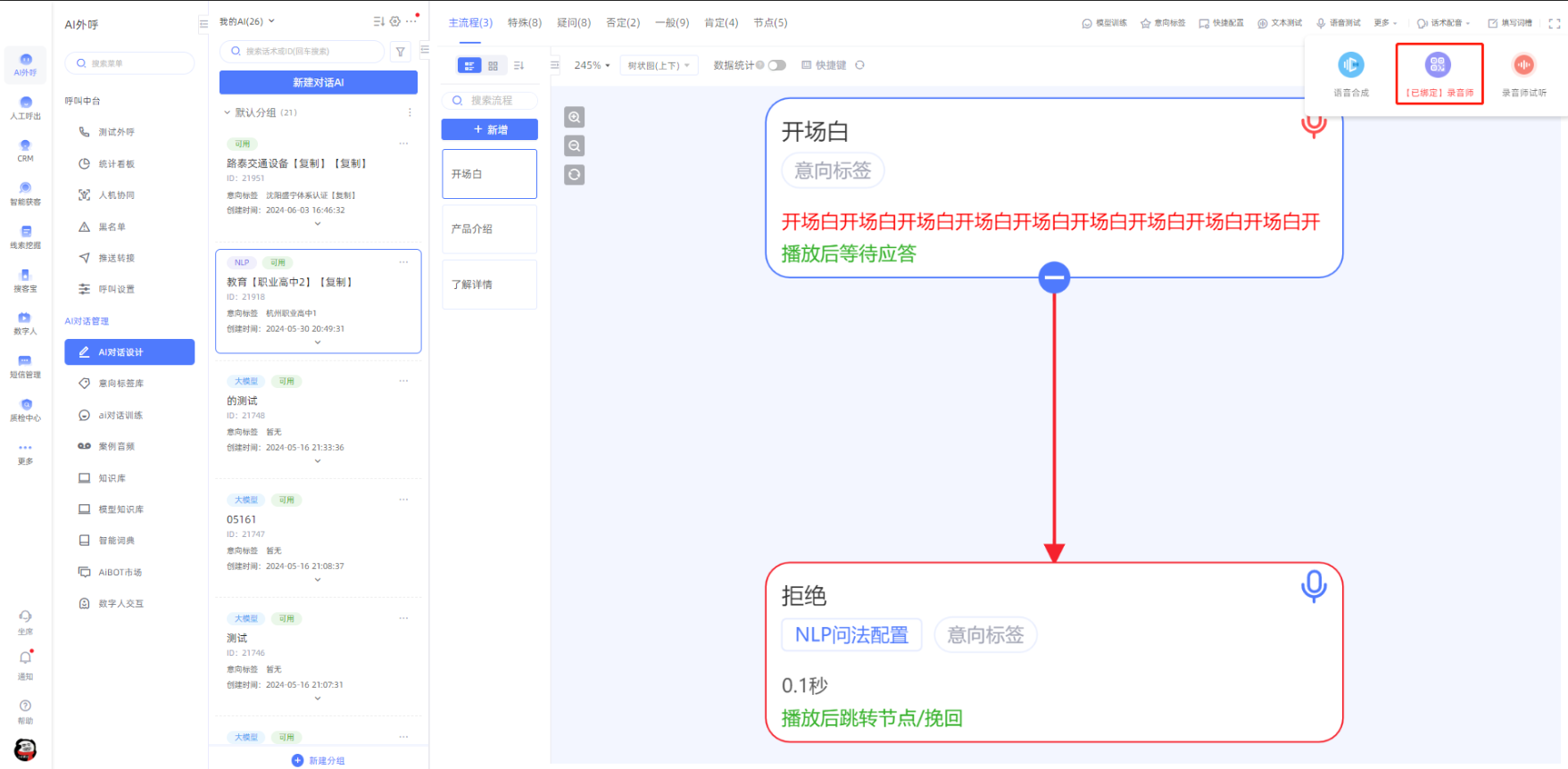
Task: Click the + 新增 flow button
Action: pyautogui.click(x=490, y=129)
